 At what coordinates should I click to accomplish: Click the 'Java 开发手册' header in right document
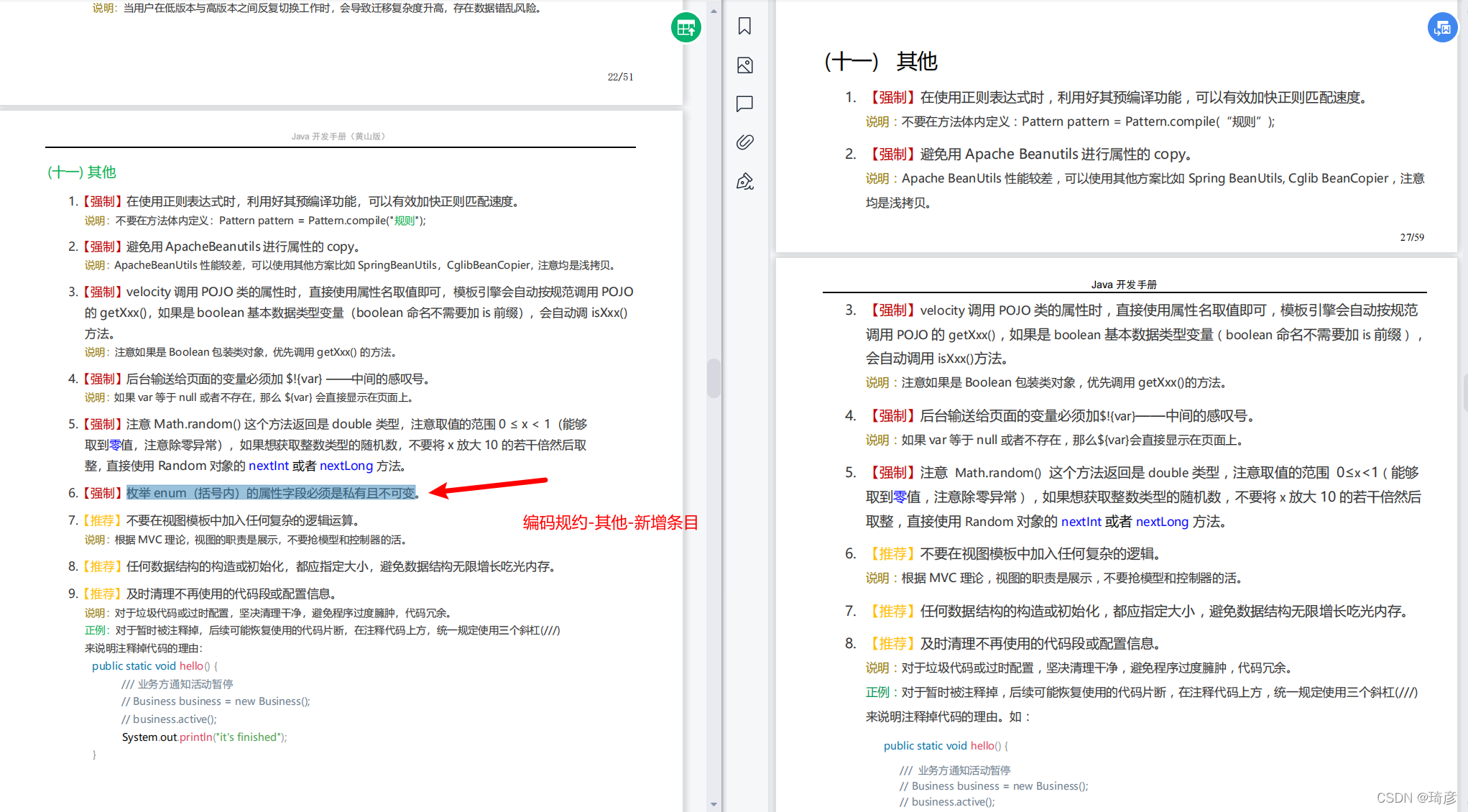[1123, 285]
